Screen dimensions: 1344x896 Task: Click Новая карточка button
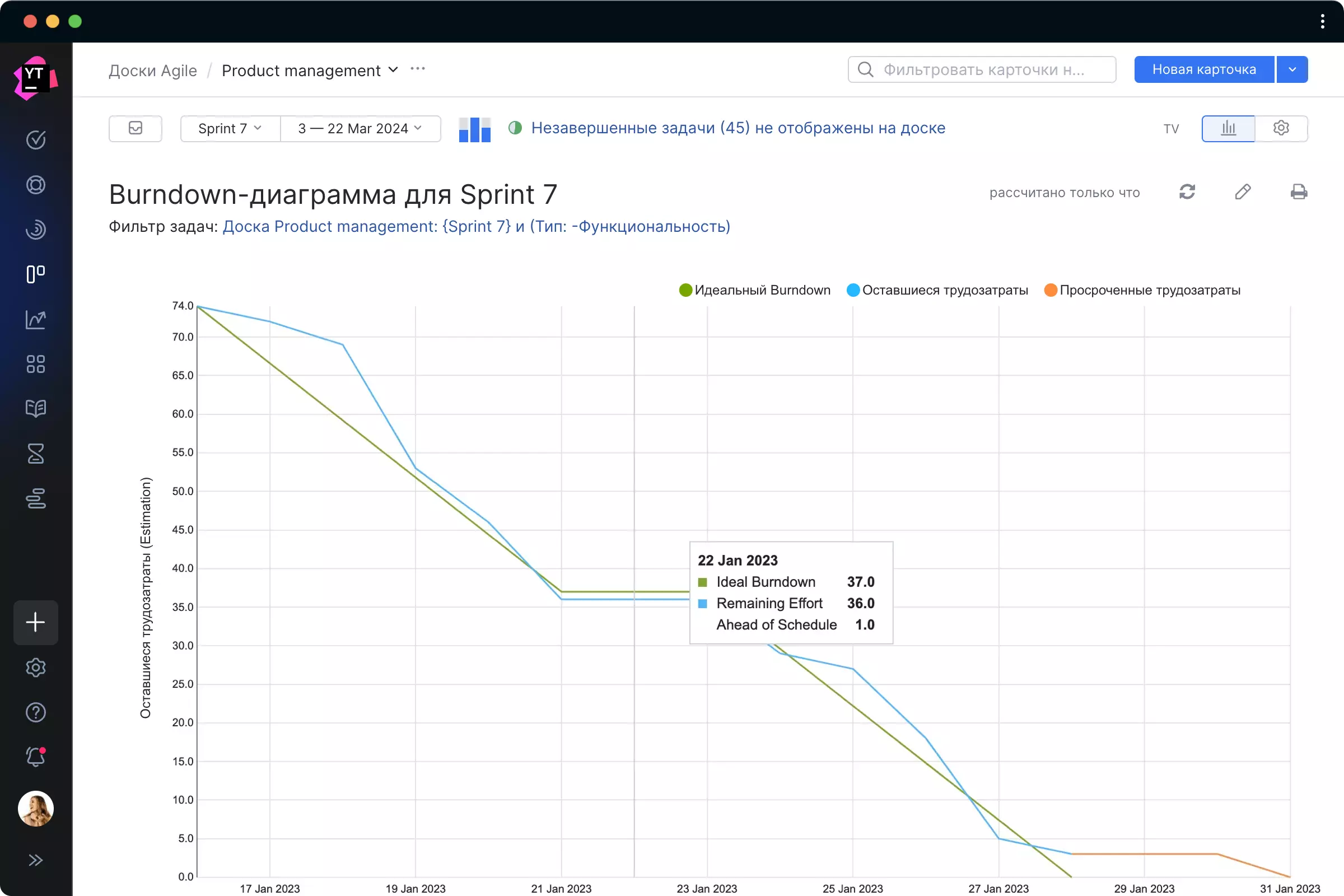[1203, 69]
